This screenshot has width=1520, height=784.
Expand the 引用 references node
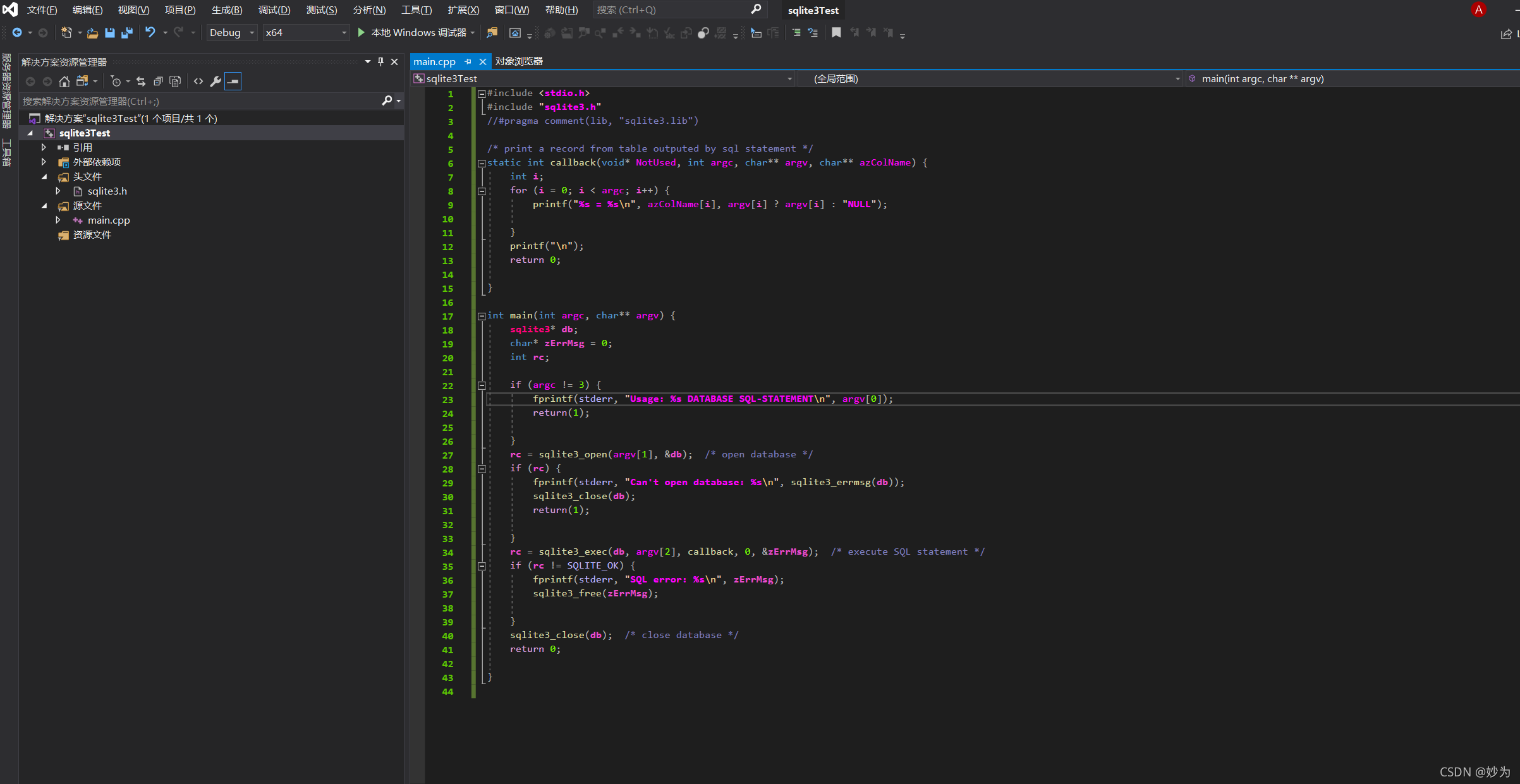click(x=44, y=147)
